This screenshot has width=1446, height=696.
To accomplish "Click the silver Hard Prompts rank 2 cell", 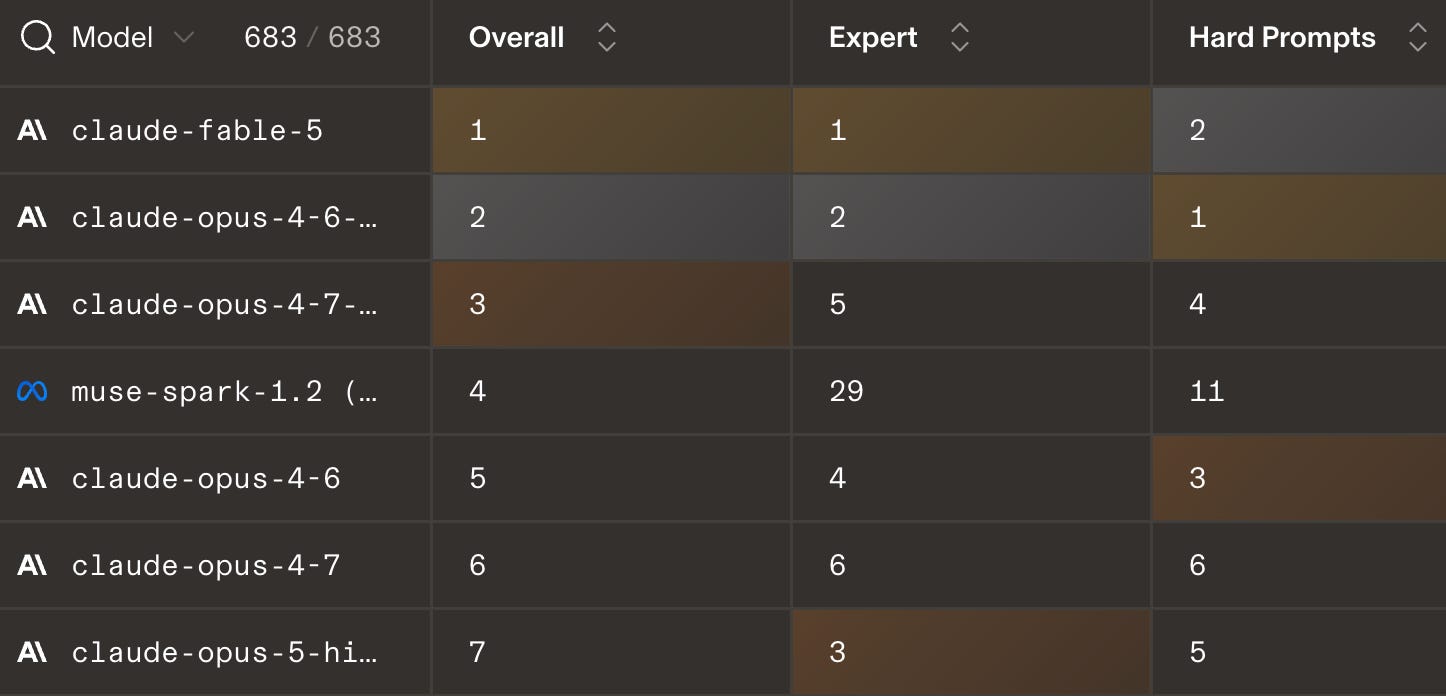I will (x=1299, y=130).
